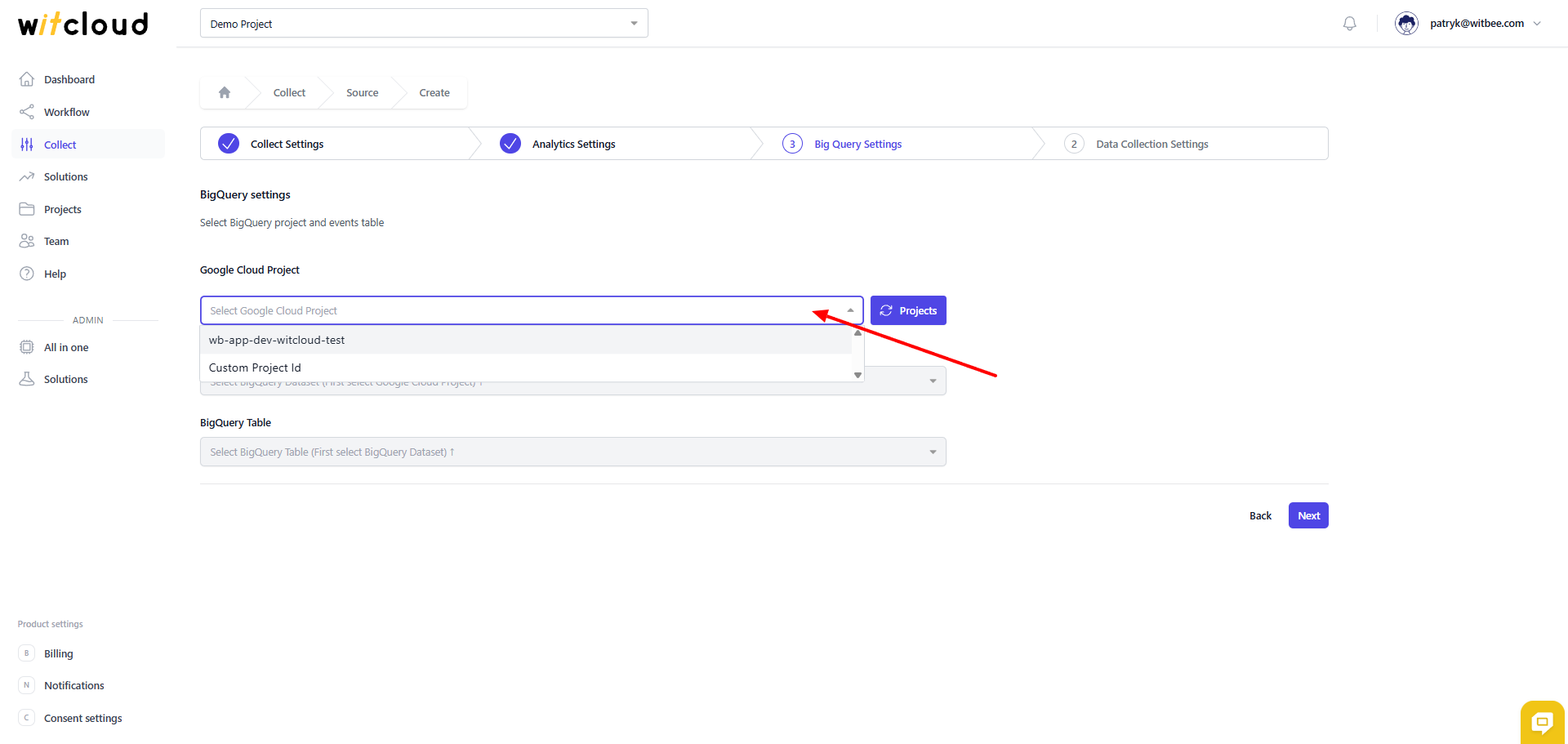Click the dropdown list scroll down arrow
The height and width of the screenshot is (744, 1568).
point(857,375)
